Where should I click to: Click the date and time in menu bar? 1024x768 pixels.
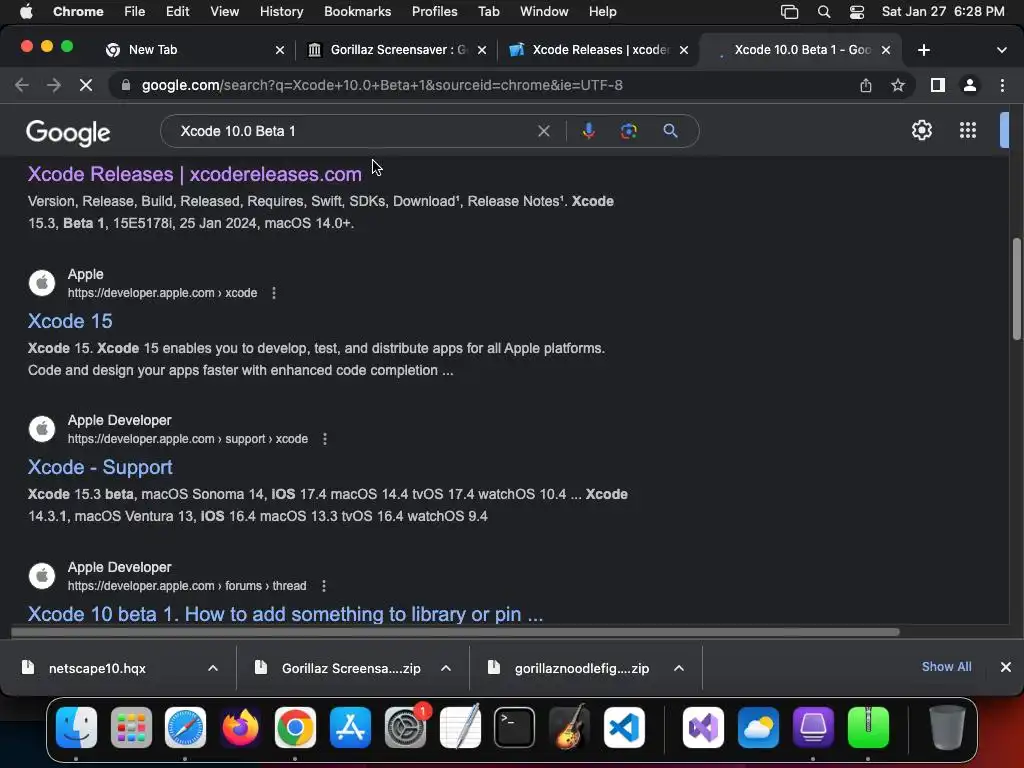pyautogui.click(x=943, y=12)
